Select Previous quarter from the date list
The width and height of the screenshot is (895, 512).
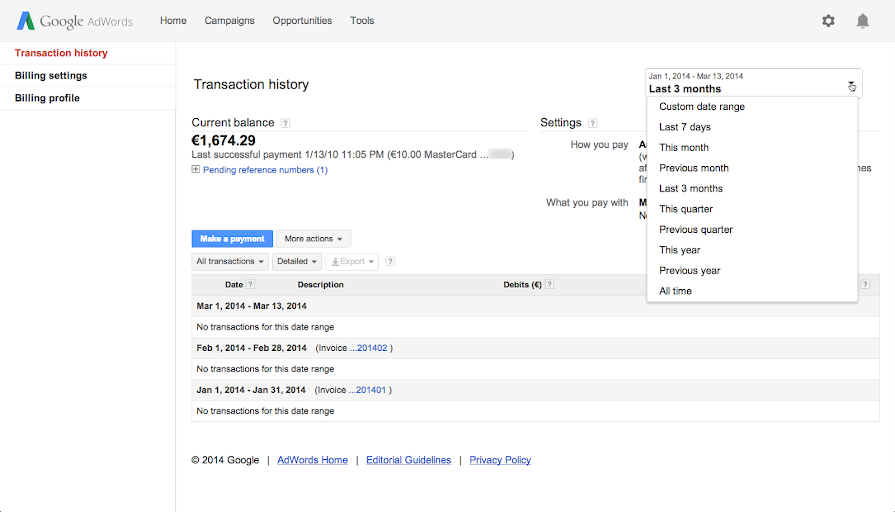[696, 230]
